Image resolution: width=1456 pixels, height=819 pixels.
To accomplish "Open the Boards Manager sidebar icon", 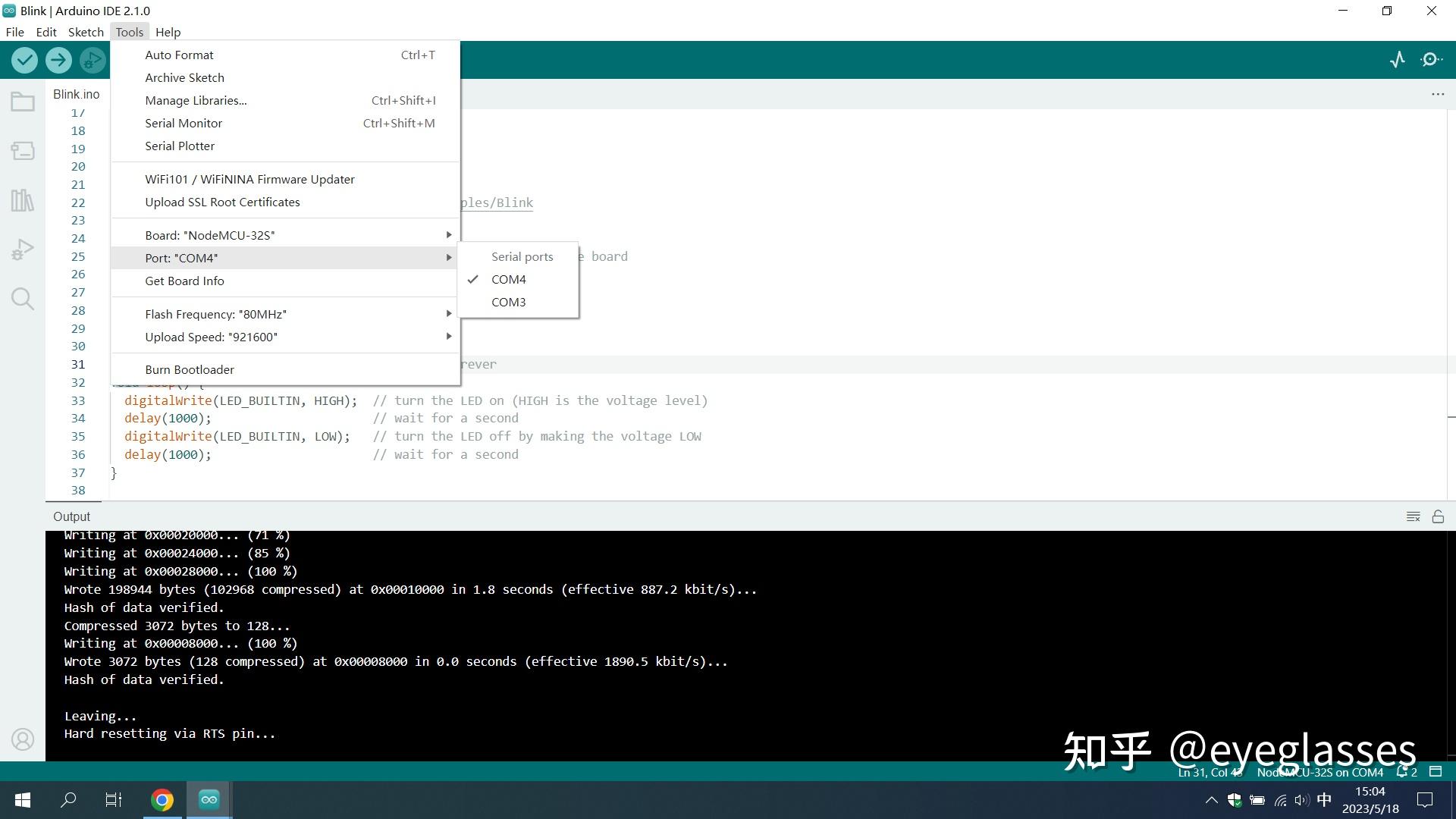I will click(22, 150).
